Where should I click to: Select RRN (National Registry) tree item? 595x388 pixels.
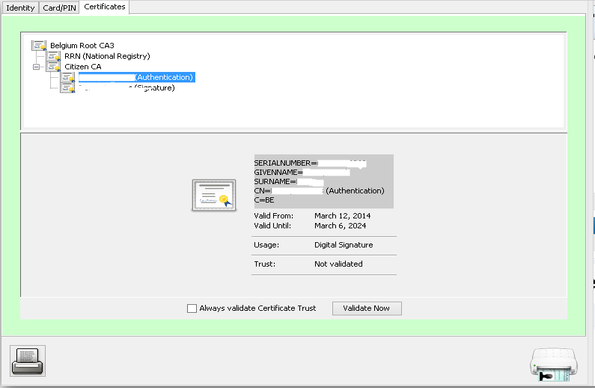107,56
